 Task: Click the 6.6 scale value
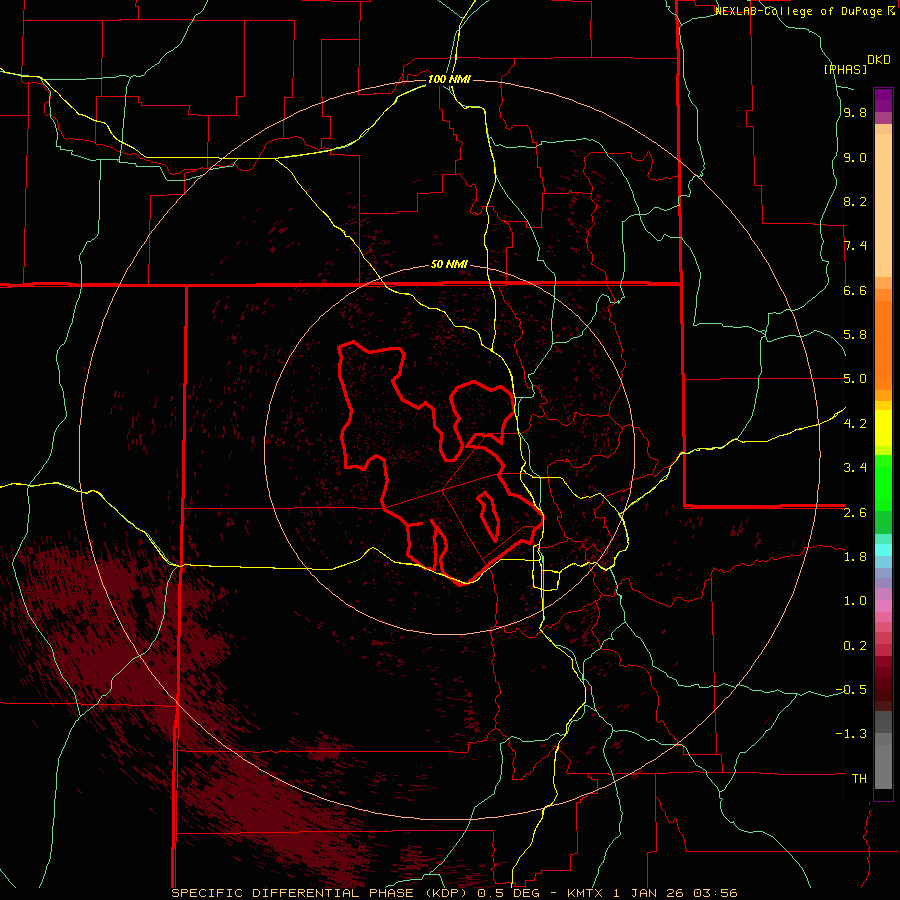(x=855, y=290)
